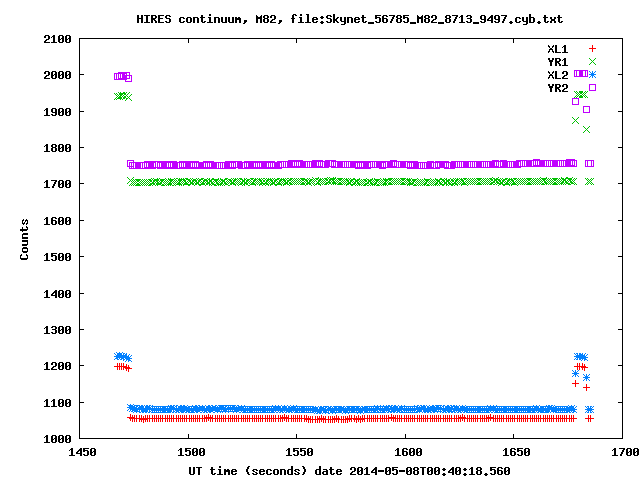Click the 2000 y-axis tick label

[57, 75]
